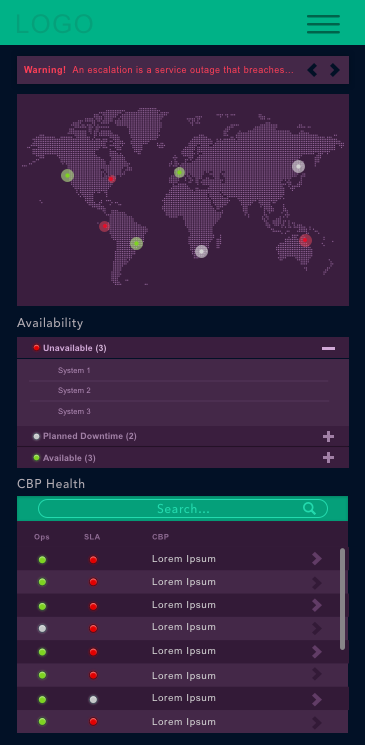This screenshot has height=745, width=365.
Task: Collapse Unavailable section with minus icon
Action: 328,348
